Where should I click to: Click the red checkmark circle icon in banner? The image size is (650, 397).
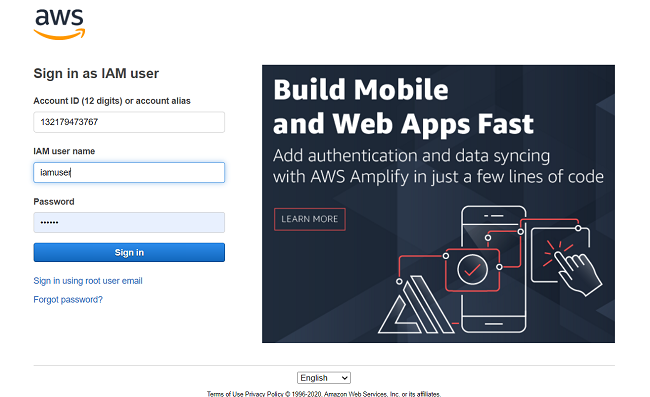pyautogui.click(x=472, y=270)
